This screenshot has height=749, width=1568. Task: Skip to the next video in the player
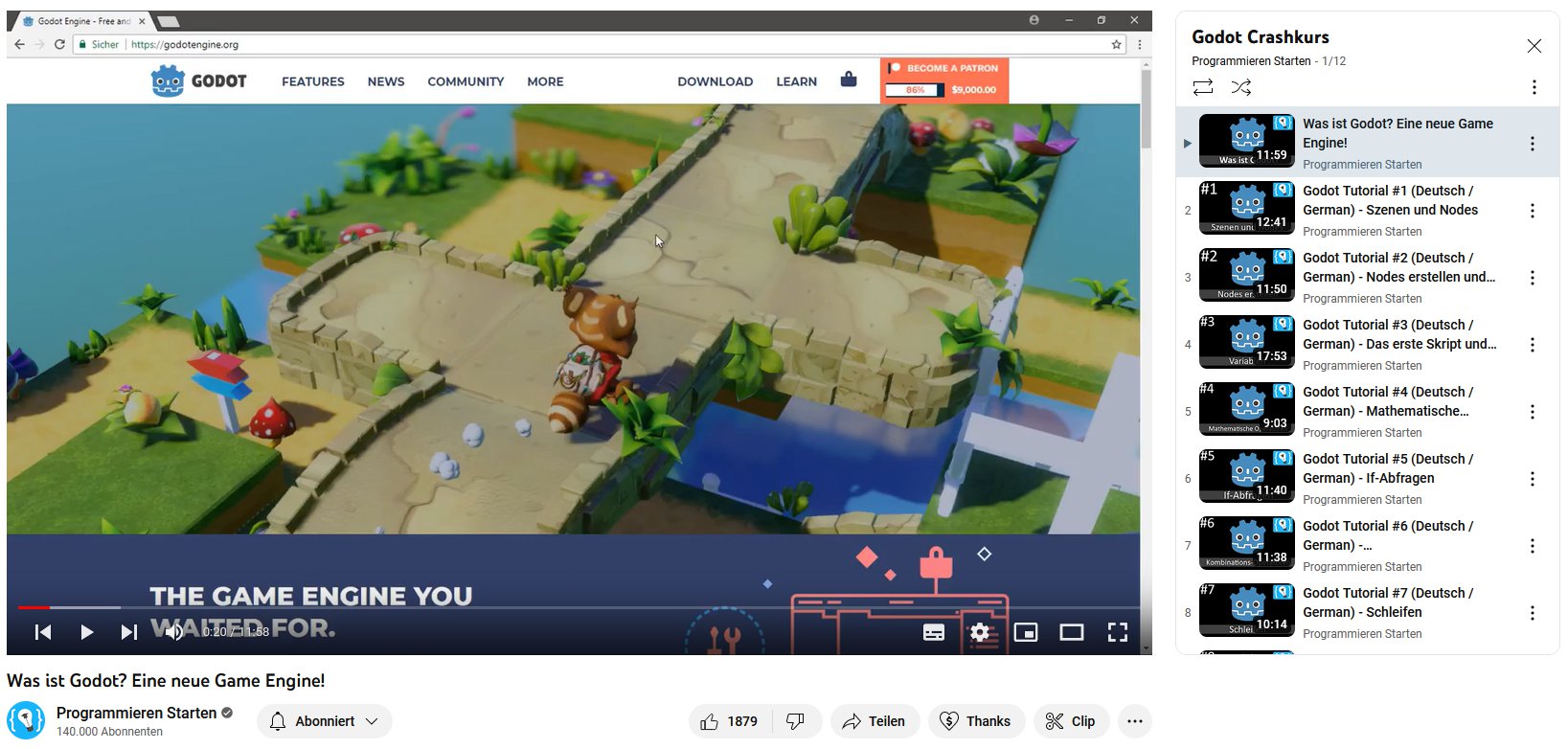128,632
